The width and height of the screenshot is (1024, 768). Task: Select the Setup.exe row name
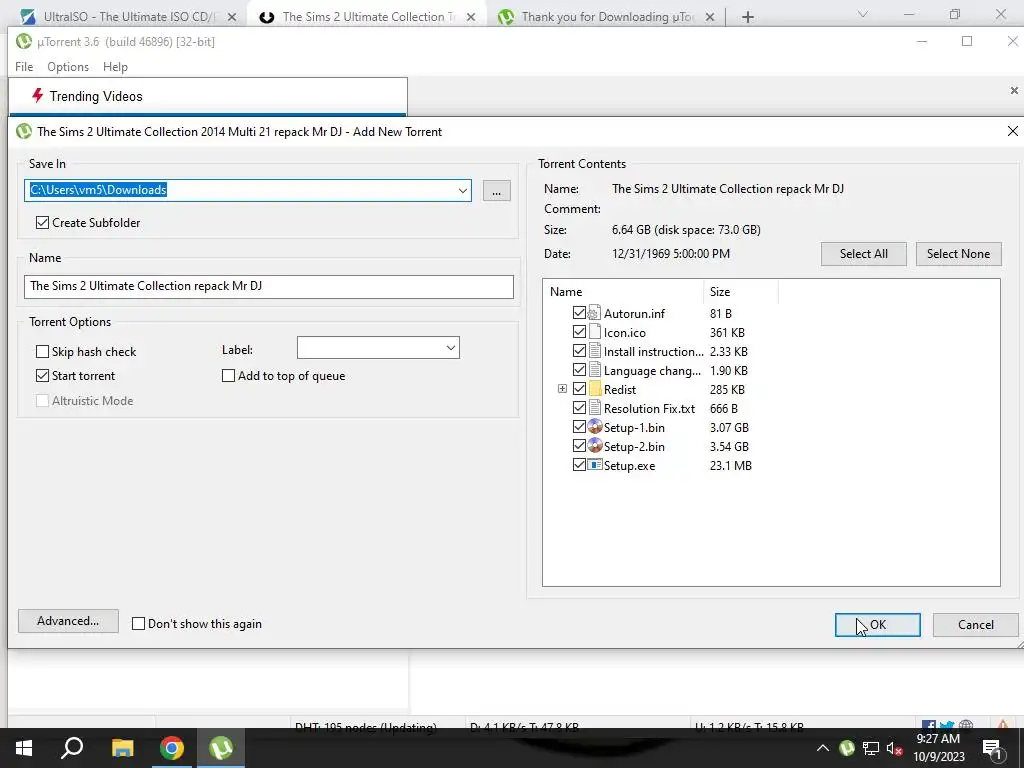point(629,466)
